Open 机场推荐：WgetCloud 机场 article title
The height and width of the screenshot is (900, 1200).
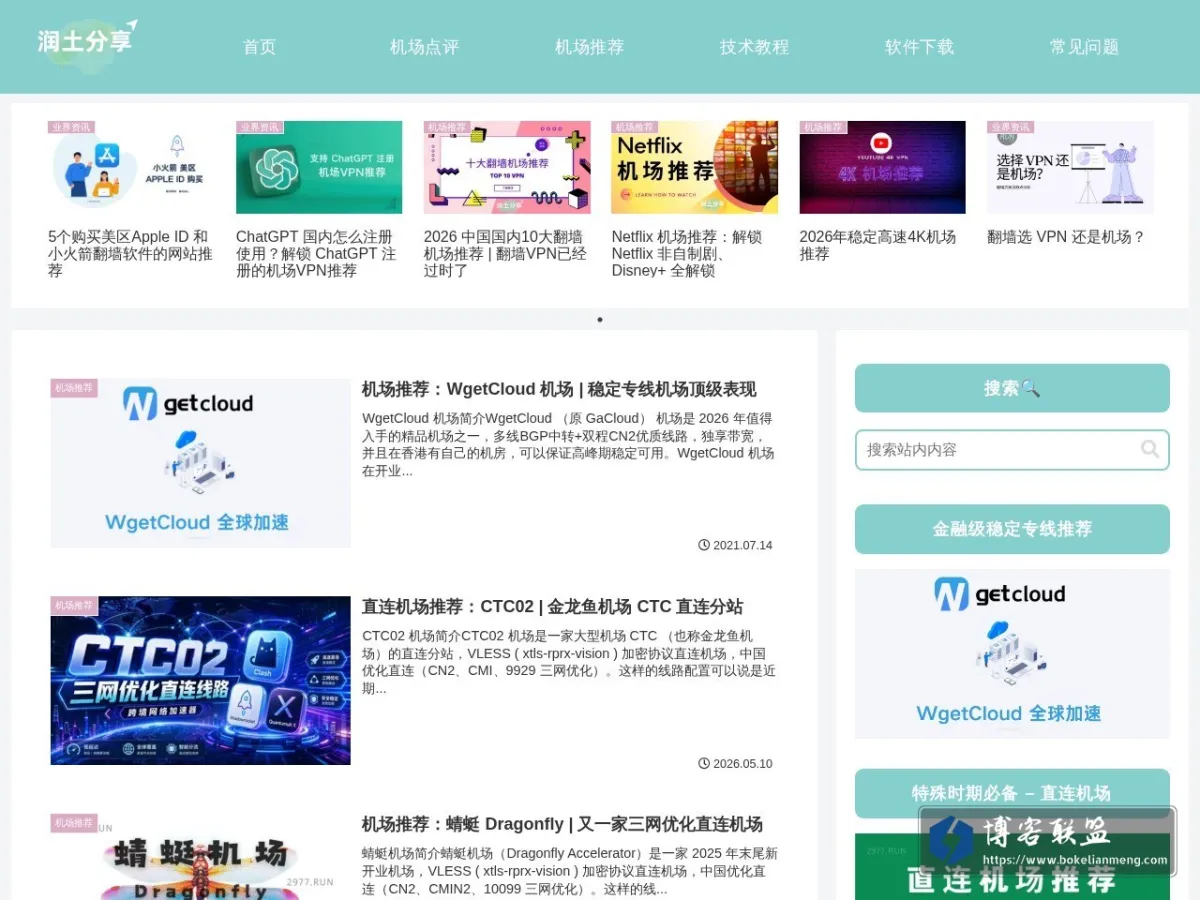tap(559, 389)
